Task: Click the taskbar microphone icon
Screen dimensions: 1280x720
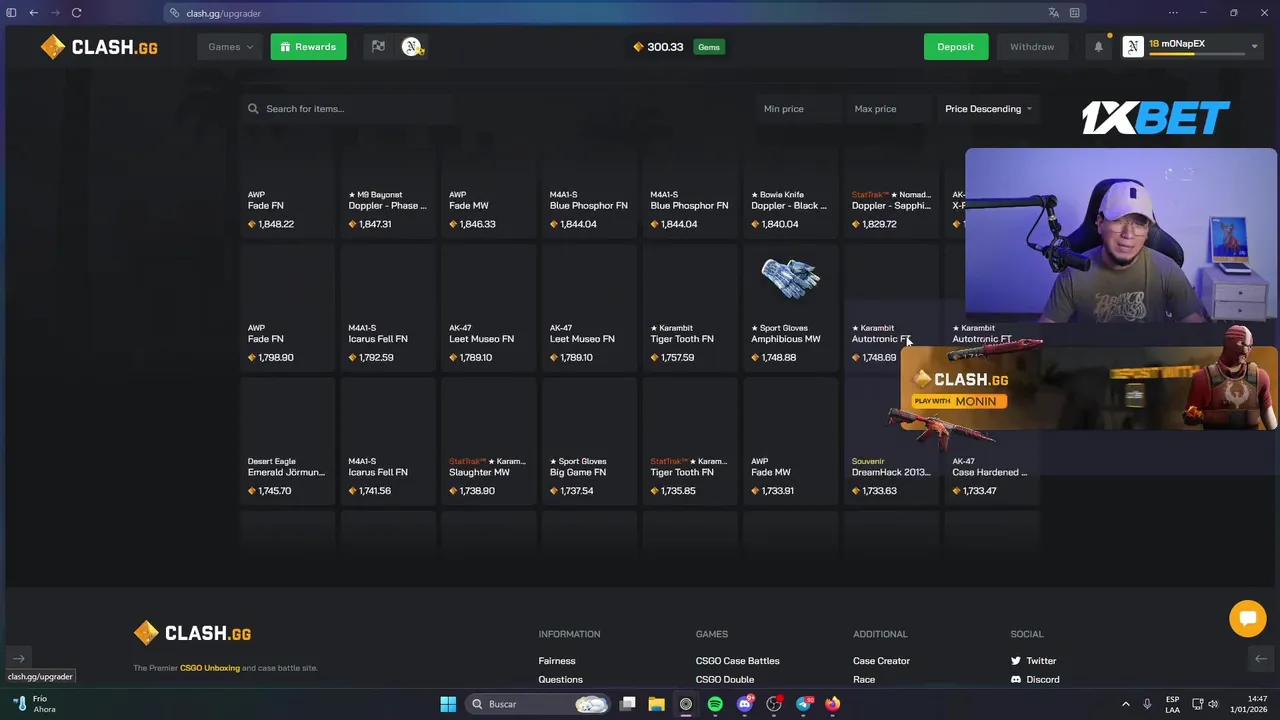Action: 1147,704
